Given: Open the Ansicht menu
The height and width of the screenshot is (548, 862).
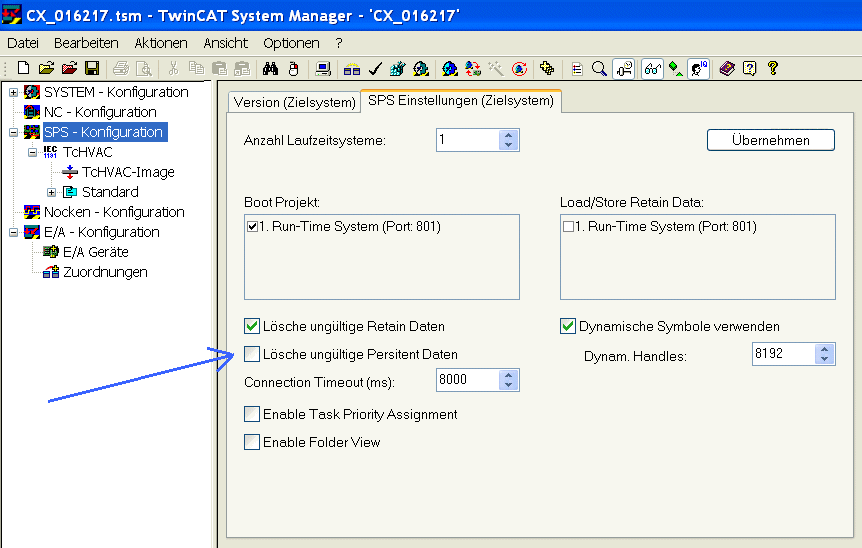Looking at the screenshot, I should (225, 43).
